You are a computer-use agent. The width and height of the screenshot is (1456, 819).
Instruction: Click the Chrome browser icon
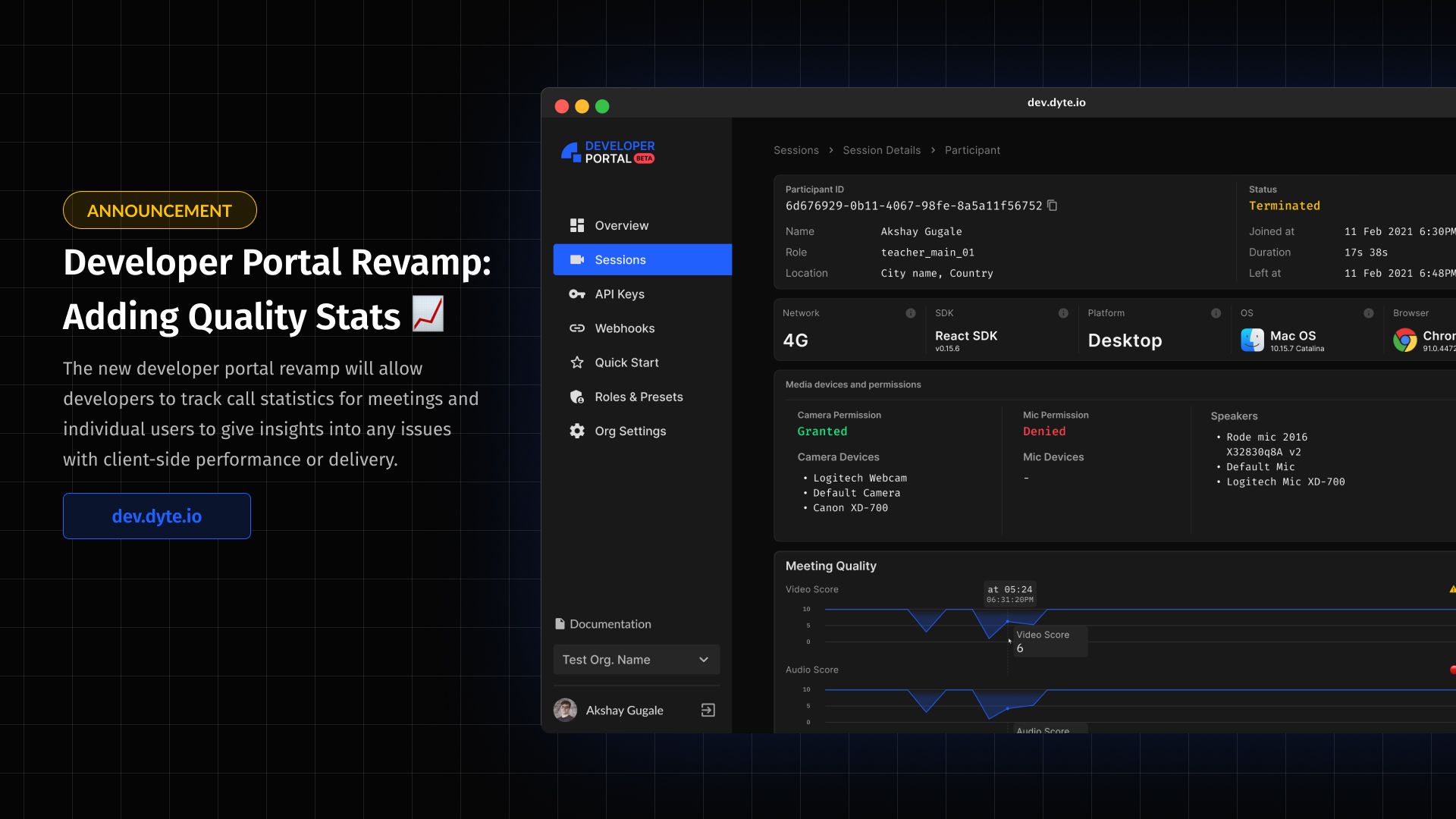(x=1405, y=340)
